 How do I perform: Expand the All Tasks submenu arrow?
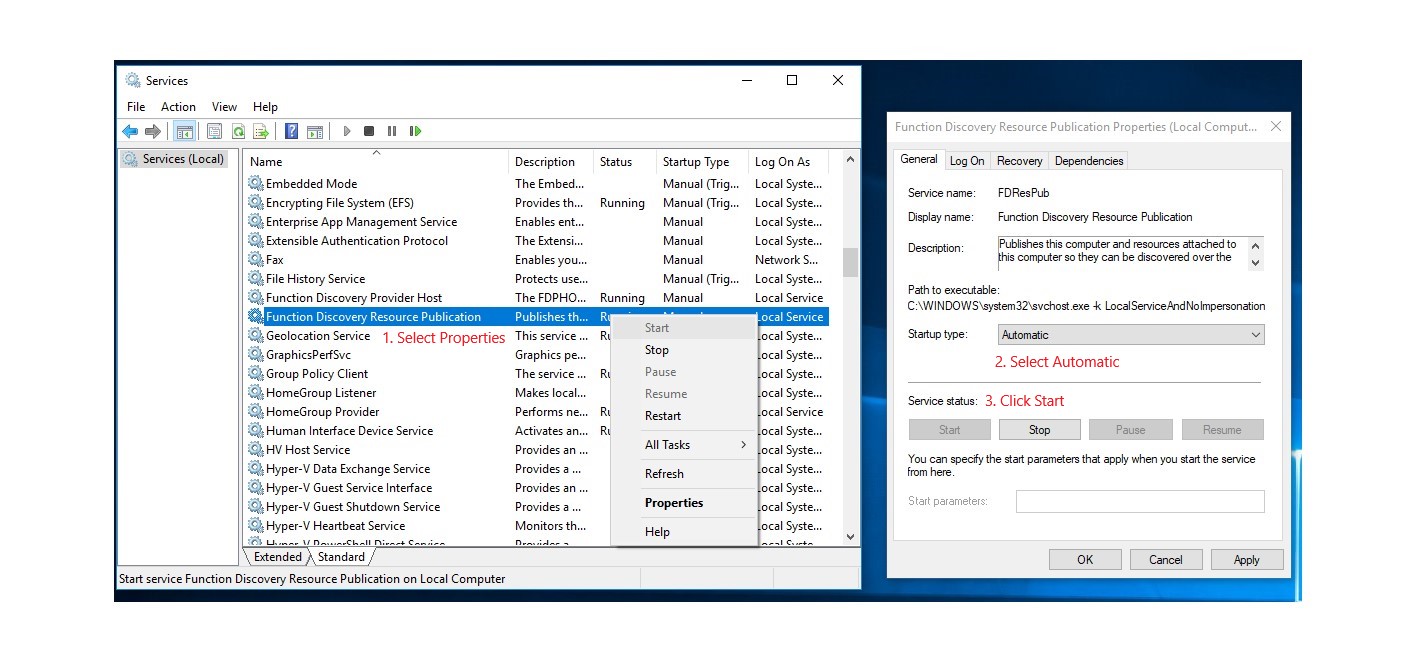coord(743,445)
